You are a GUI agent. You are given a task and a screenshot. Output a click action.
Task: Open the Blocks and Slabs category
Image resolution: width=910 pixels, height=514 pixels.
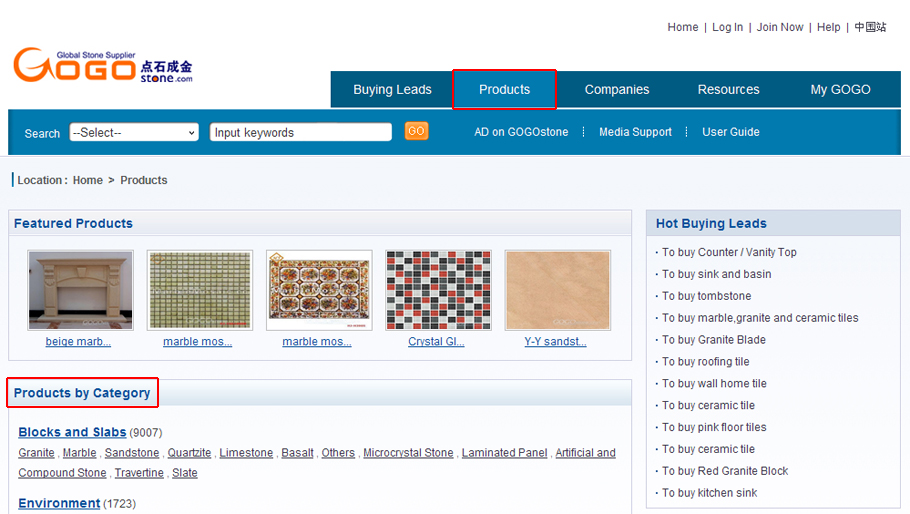click(72, 432)
